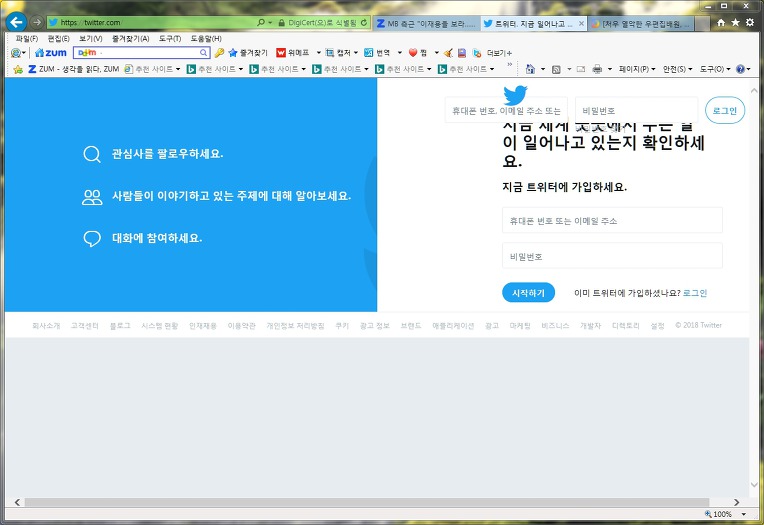Click the refresh icon in address bar
Image resolution: width=764 pixels, height=525 pixels.
click(x=363, y=22)
